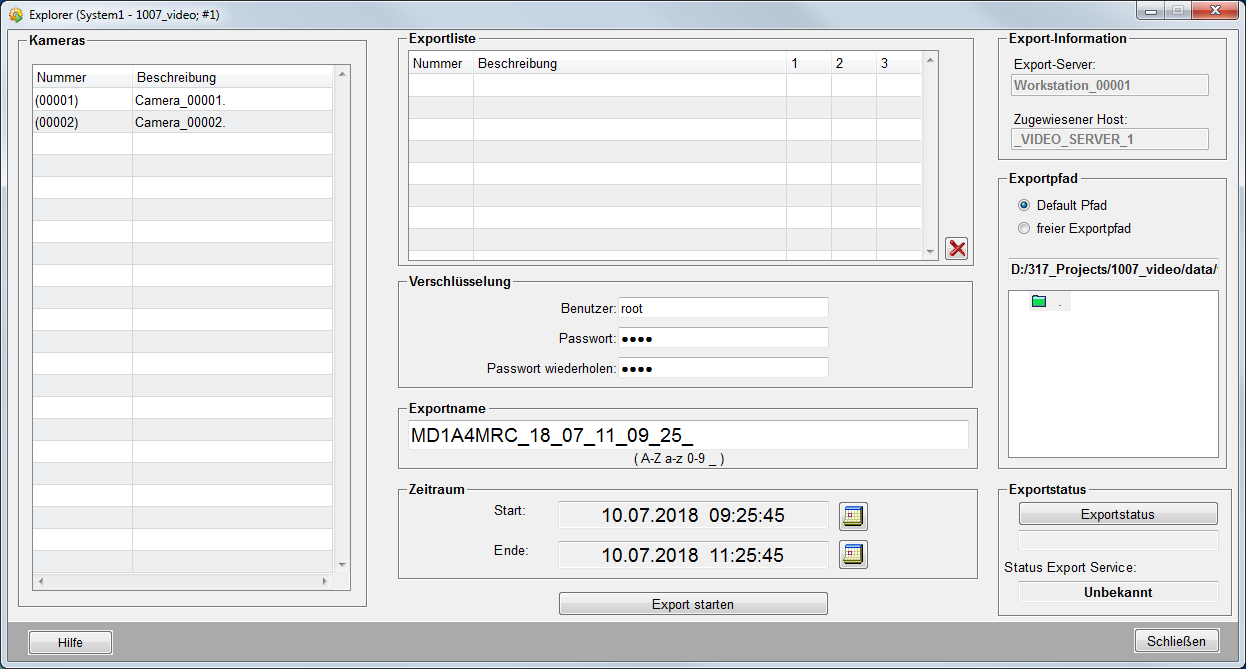This screenshot has width=1246, height=669.
Task: Click the Schließen button
Action: pos(1176,641)
